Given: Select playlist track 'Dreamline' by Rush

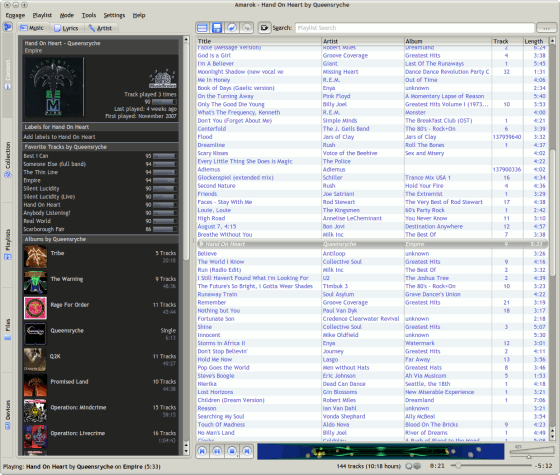Looking at the screenshot, I should tap(372, 145).
